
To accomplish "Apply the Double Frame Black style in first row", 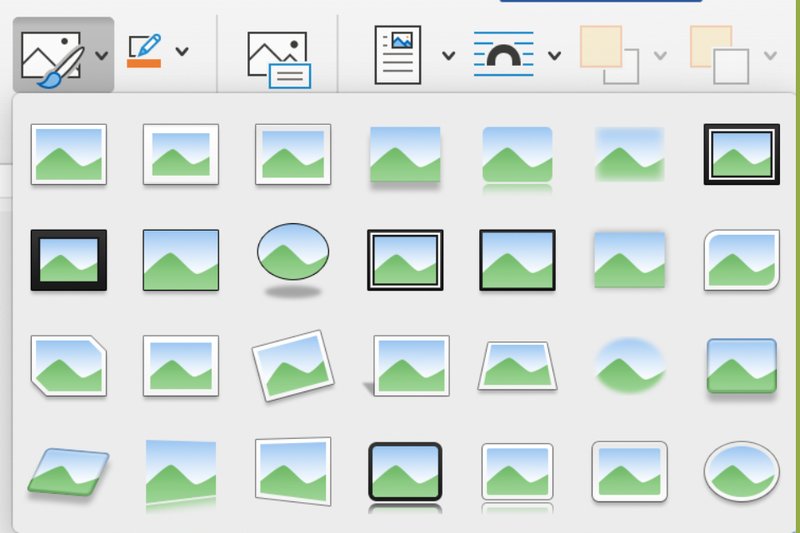I will pos(742,154).
